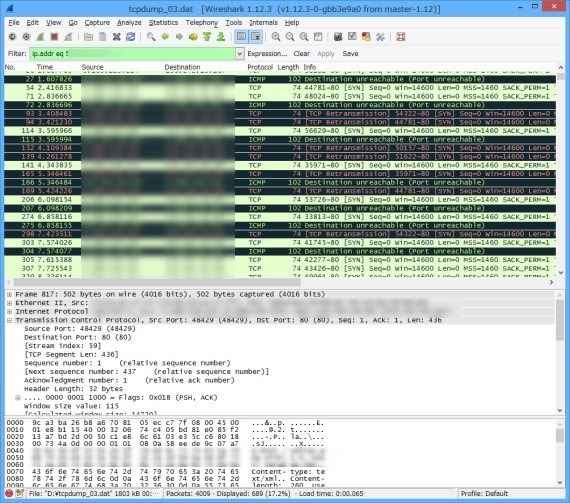Image resolution: width=570 pixels, height=503 pixels.
Task: Toggle auto scroll in live capture
Action: click(x=256, y=37)
